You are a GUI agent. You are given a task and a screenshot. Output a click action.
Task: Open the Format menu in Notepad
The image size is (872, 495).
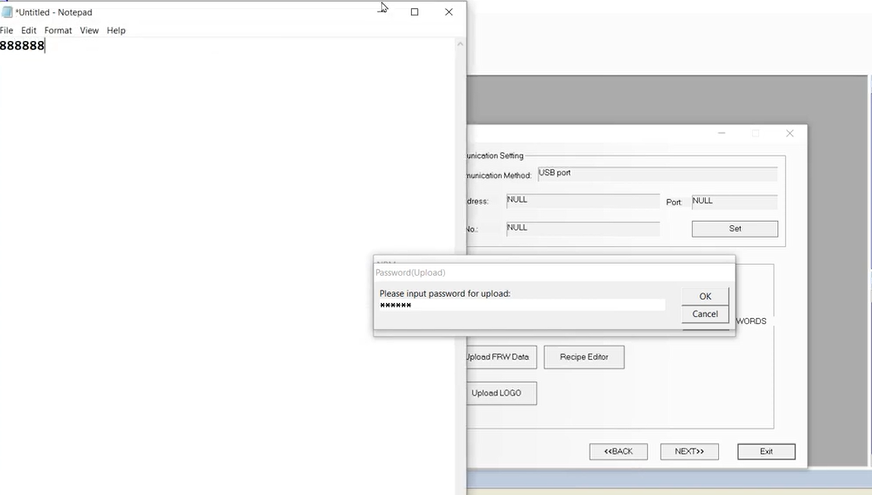pos(58,31)
